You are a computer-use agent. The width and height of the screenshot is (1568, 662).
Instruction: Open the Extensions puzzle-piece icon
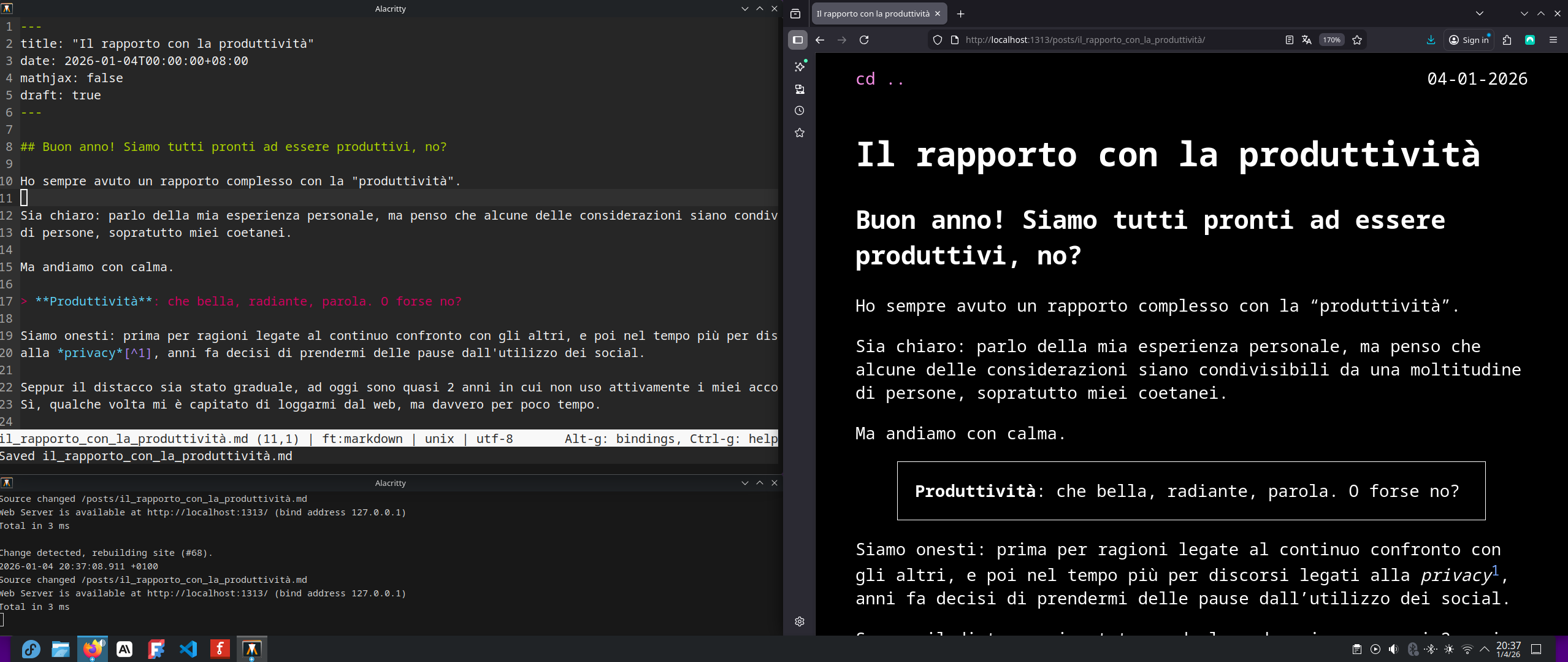1506,39
